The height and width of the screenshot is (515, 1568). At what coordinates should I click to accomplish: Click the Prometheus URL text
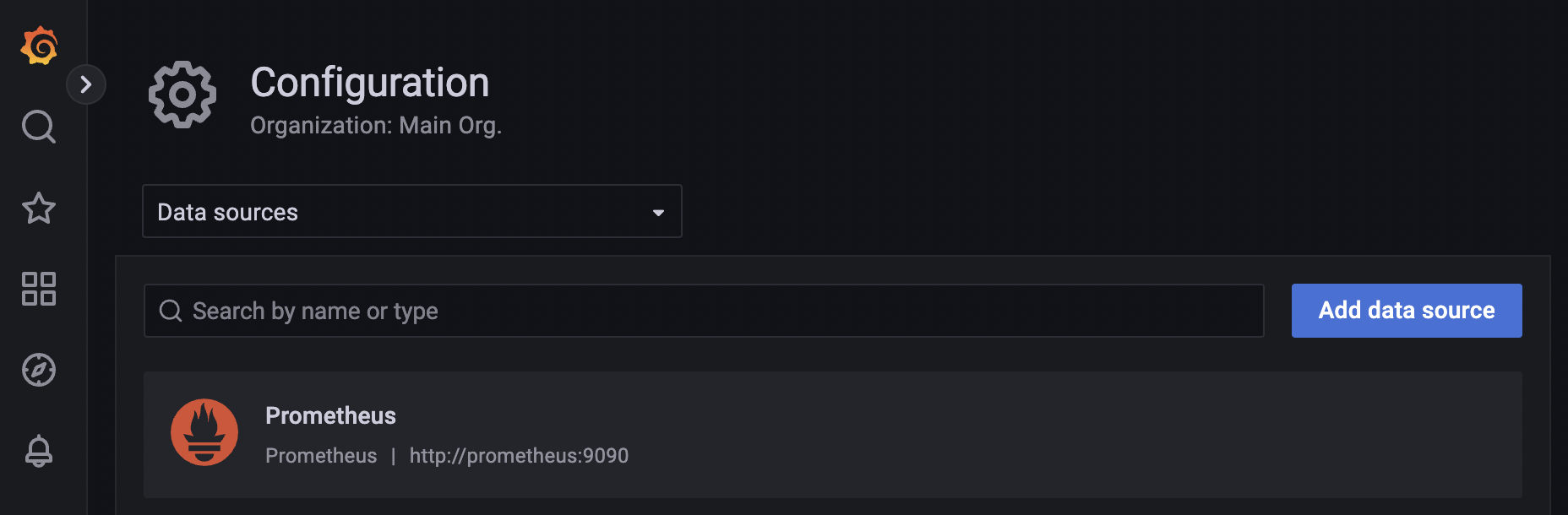tap(518, 455)
